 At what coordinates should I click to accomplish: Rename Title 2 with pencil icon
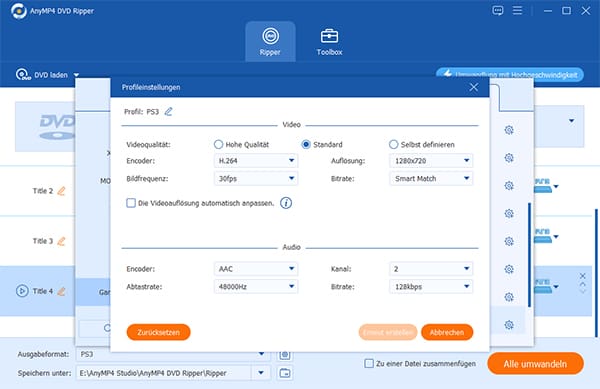pos(61,191)
